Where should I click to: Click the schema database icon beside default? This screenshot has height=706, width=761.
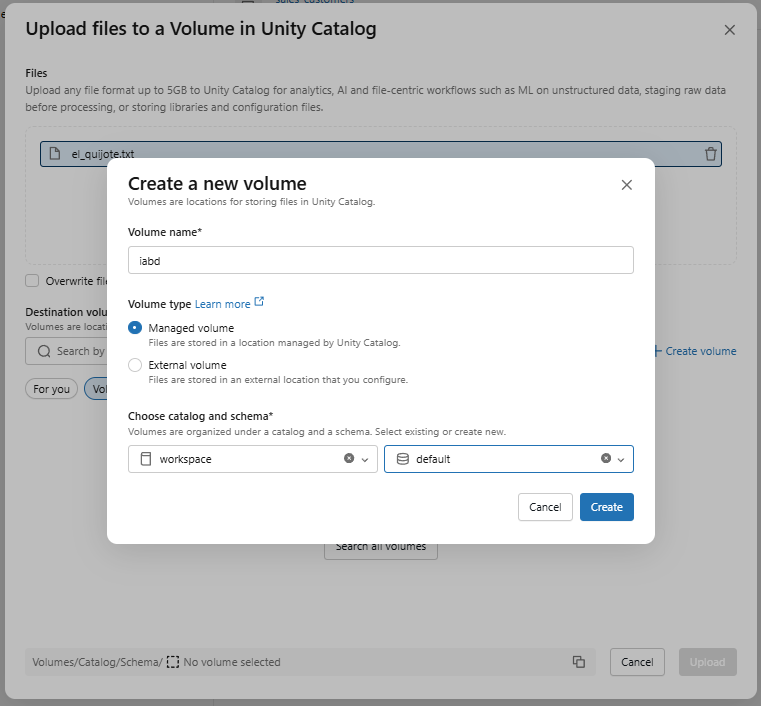point(403,459)
